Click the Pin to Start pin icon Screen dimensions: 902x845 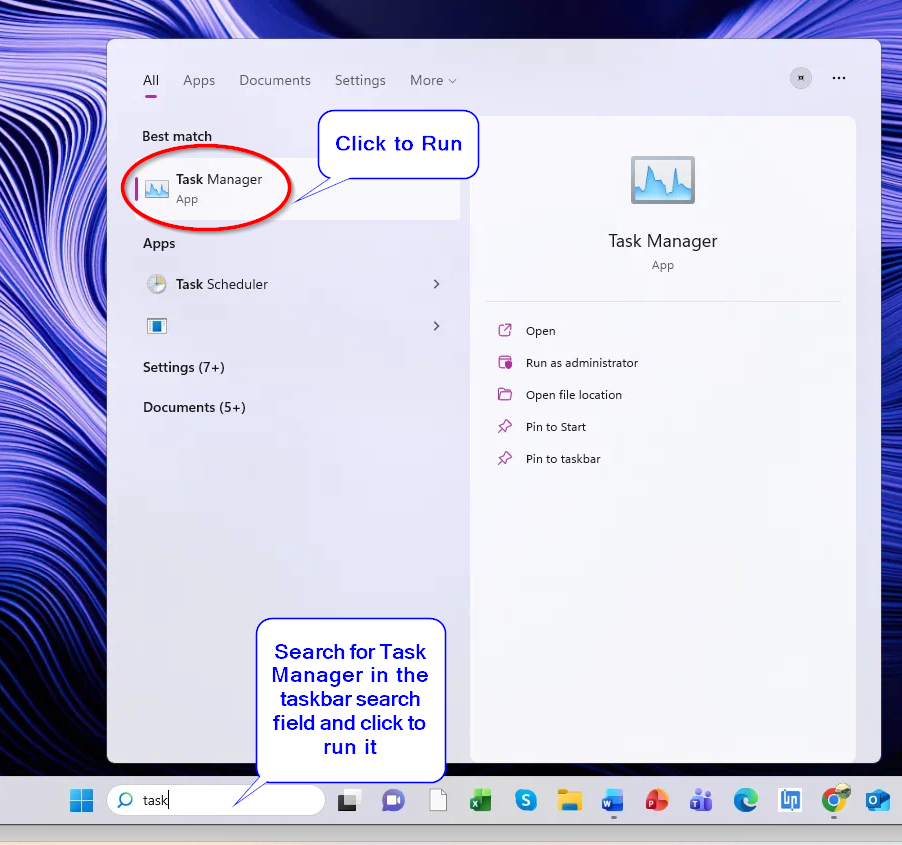[504, 426]
